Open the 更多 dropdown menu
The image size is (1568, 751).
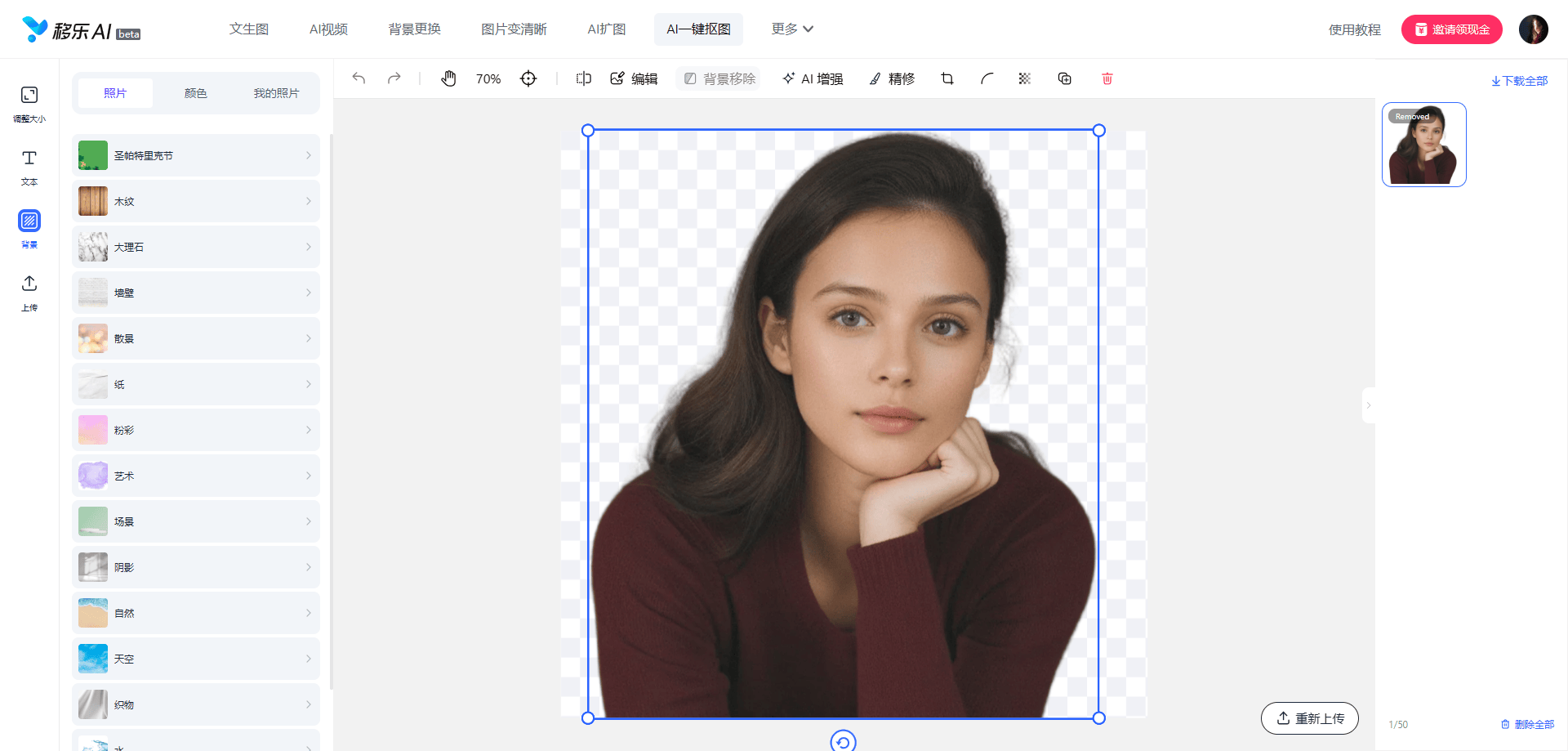point(792,29)
